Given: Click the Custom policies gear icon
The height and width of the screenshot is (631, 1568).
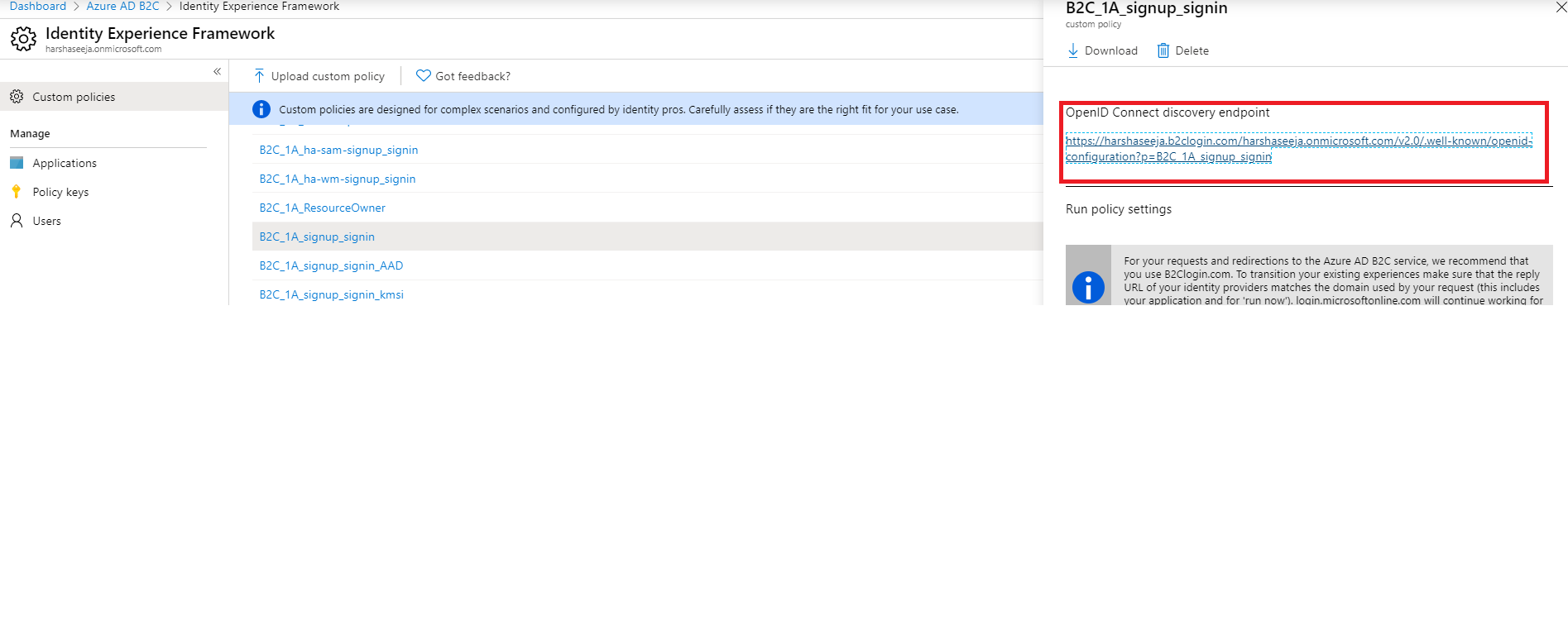Looking at the screenshot, I should click(17, 97).
